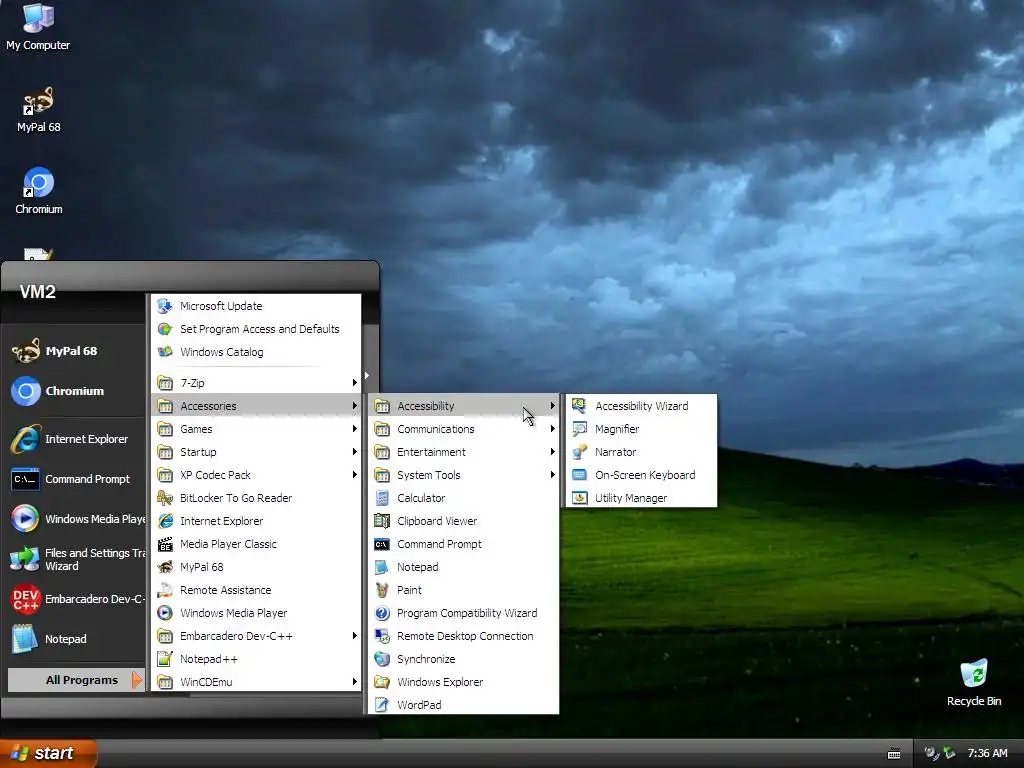Open Command Prompt in start menu left pane
The image size is (1024, 768).
point(72,479)
